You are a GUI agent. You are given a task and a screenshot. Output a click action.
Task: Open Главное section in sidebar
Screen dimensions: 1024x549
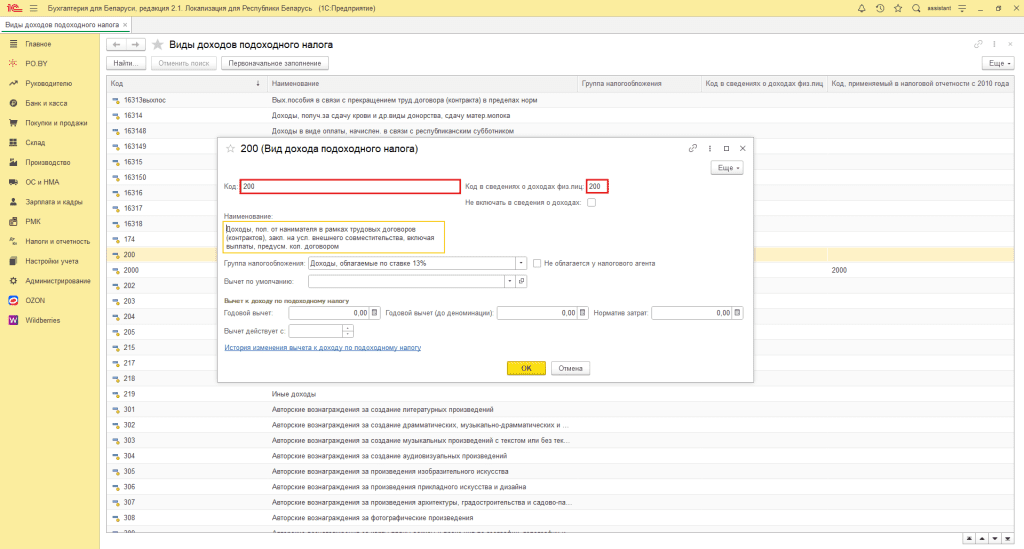(x=38, y=44)
